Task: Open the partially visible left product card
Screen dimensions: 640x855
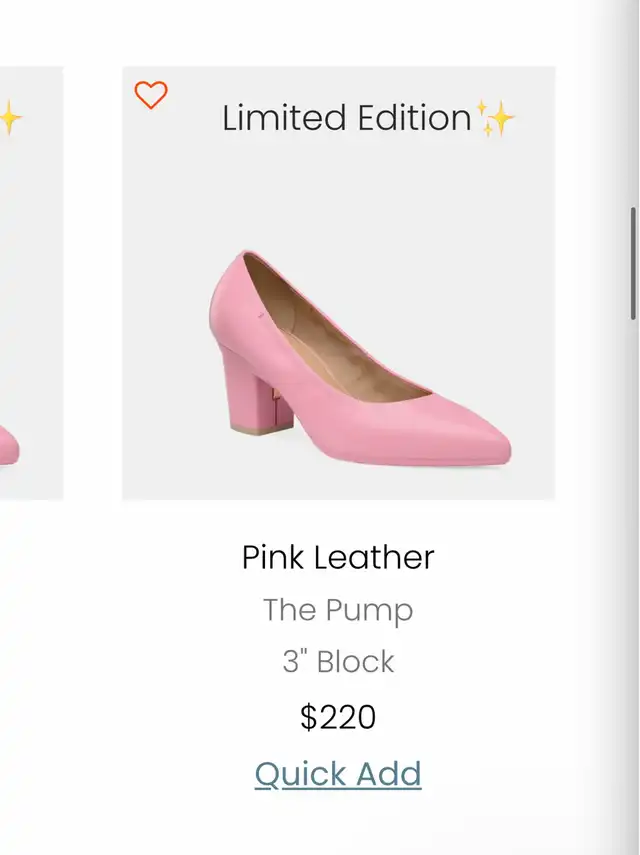Action: coord(32,283)
